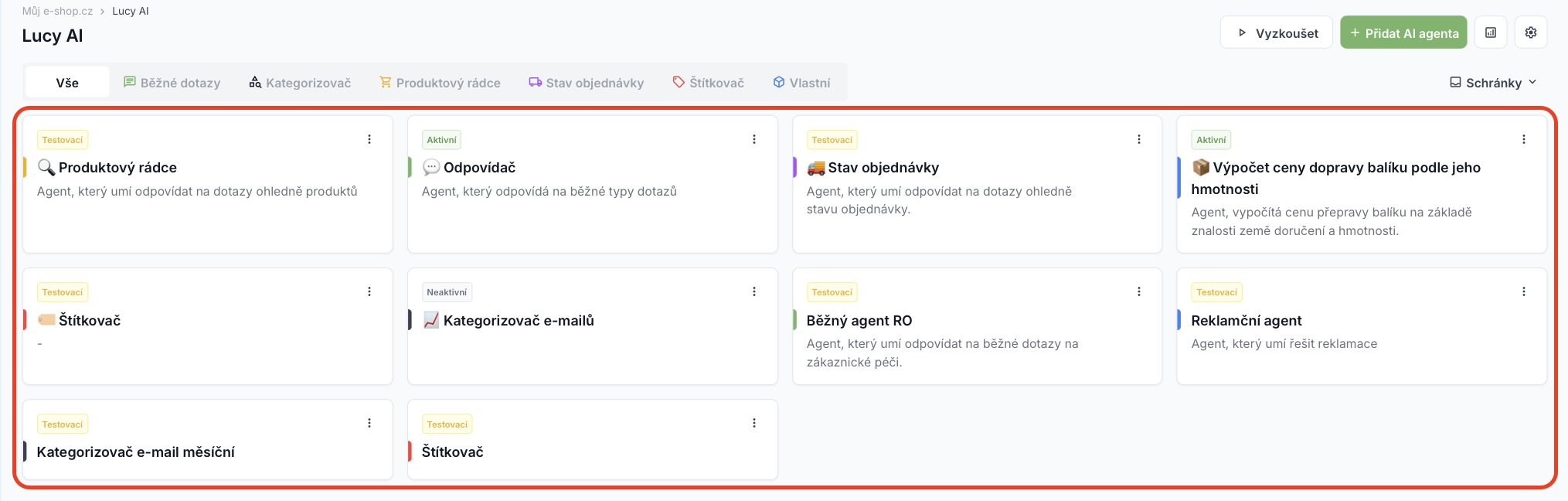The image size is (1568, 501).
Task: Open three-dot menu on Kategorizovač e-mailů card
Action: pyautogui.click(x=754, y=291)
